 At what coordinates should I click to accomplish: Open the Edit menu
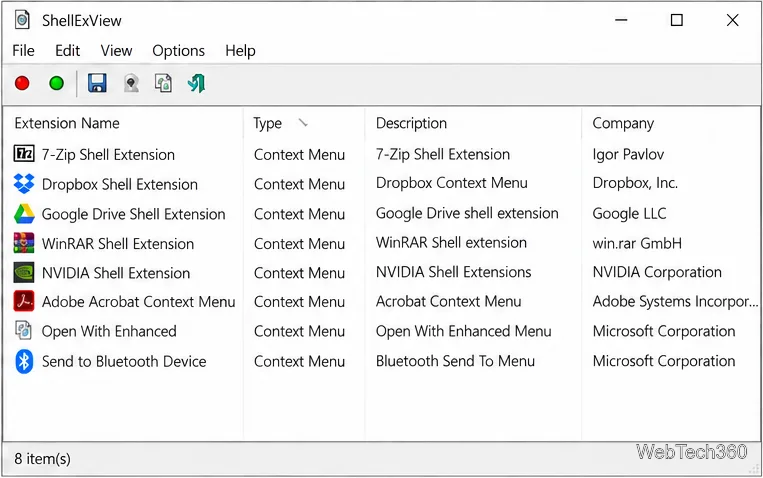[68, 51]
